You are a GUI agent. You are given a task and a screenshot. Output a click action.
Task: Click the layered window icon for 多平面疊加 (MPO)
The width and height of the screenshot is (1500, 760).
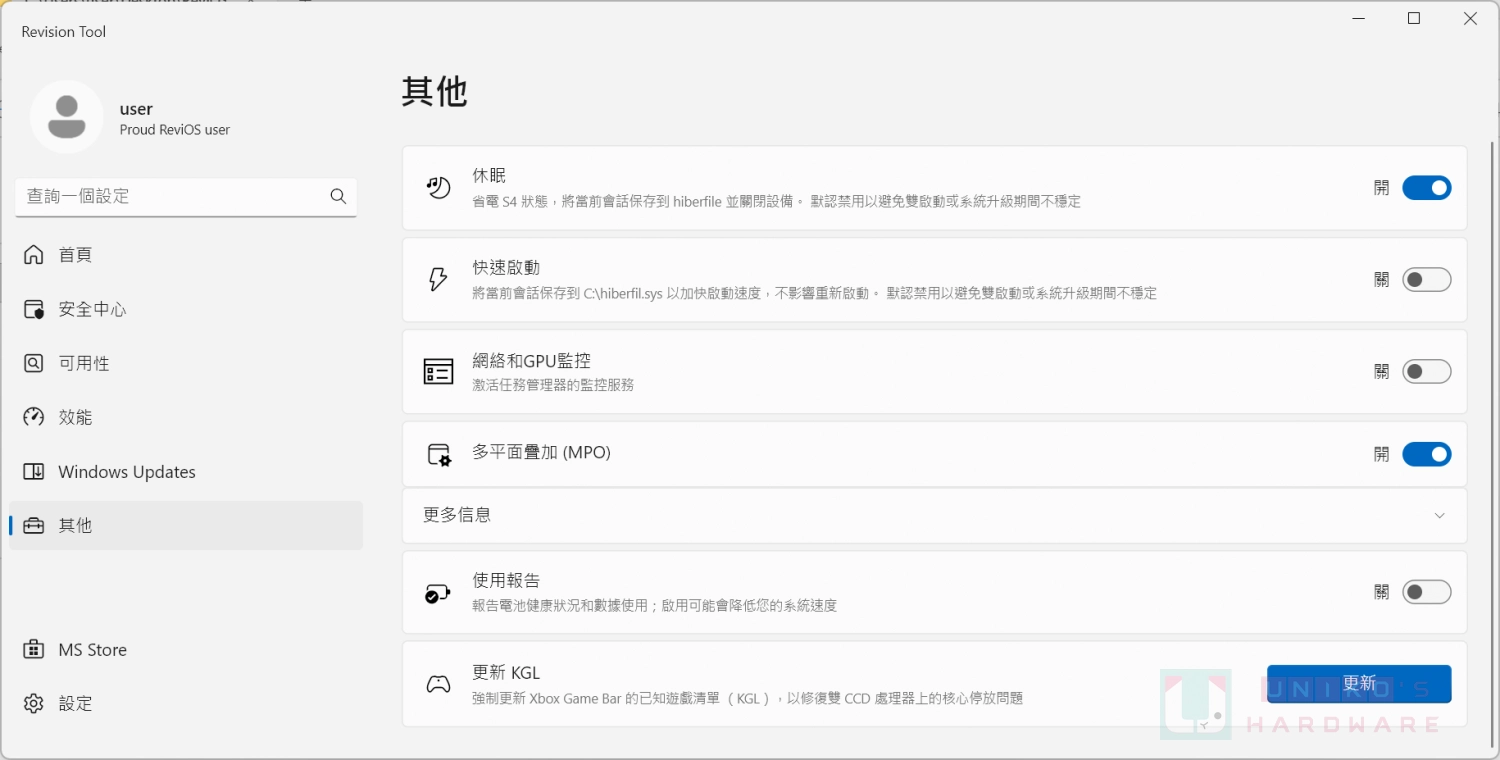[438, 454]
